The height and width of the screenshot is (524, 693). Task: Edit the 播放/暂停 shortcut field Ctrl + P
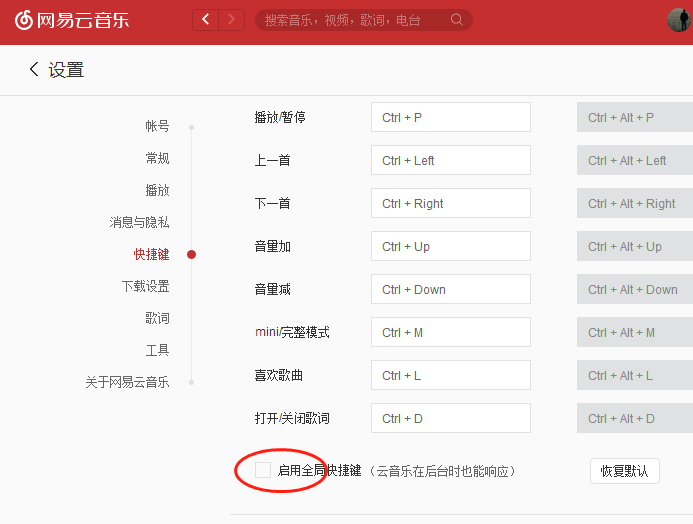[x=451, y=117]
